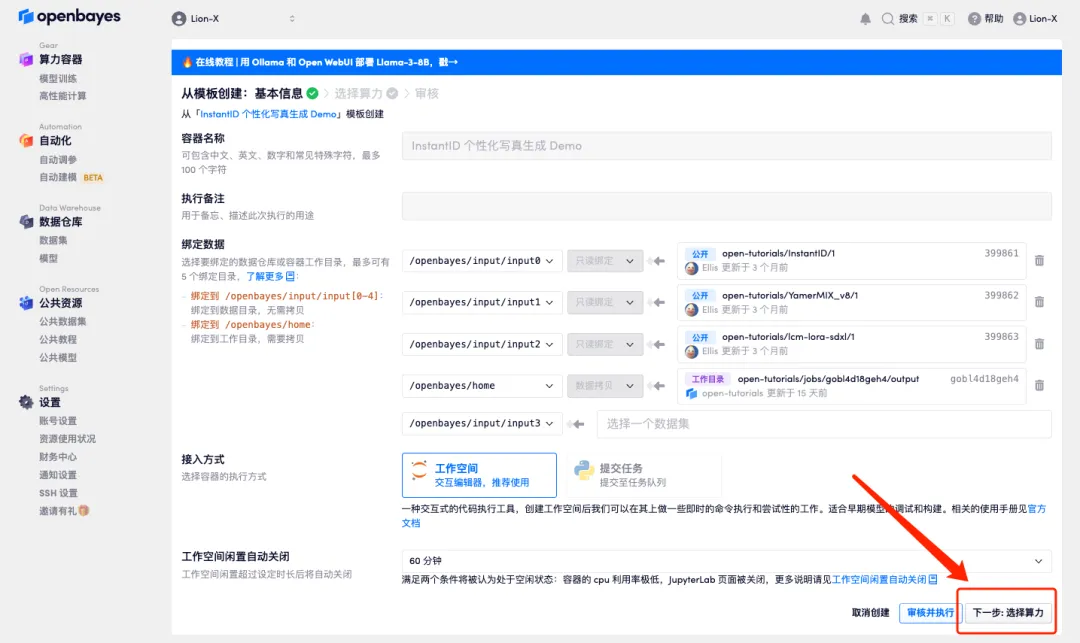Click 审核并执行 button

tap(930, 613)
